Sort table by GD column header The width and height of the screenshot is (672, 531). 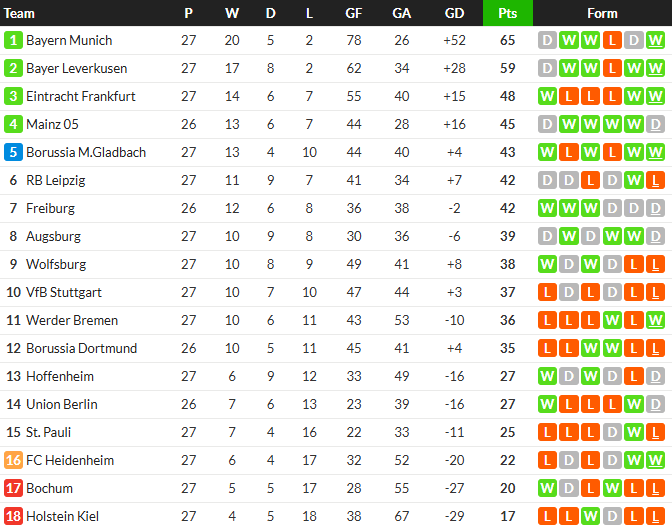click(x=454, y=13)
